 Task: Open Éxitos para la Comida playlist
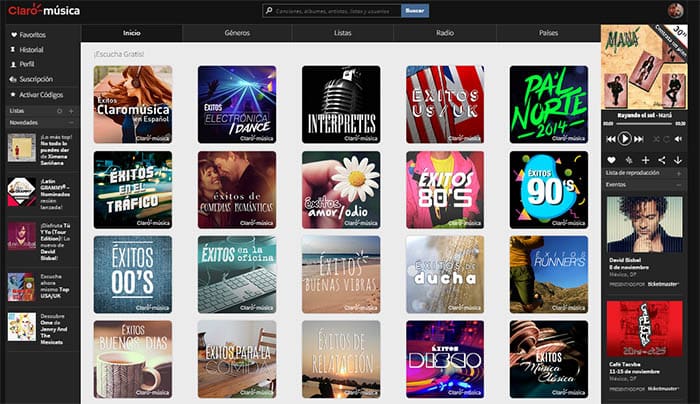coord(237,359)
